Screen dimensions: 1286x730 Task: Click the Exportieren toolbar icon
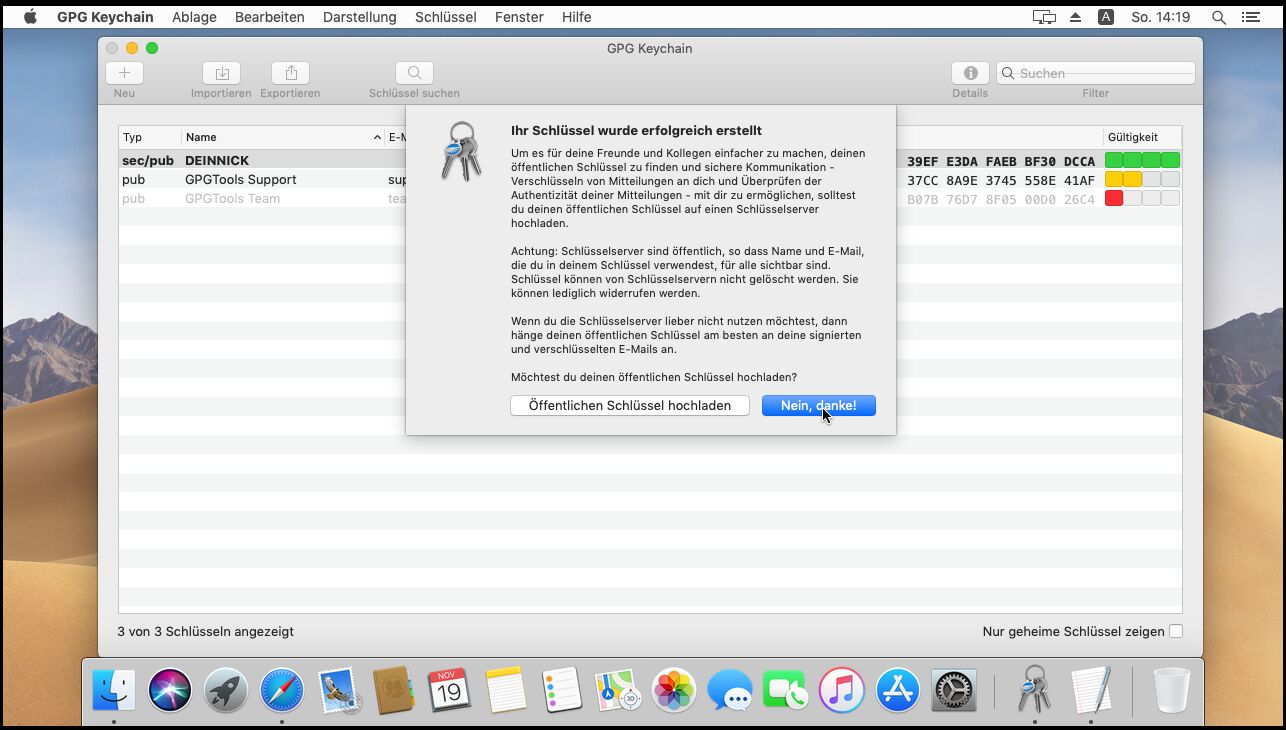coord(290,73)
